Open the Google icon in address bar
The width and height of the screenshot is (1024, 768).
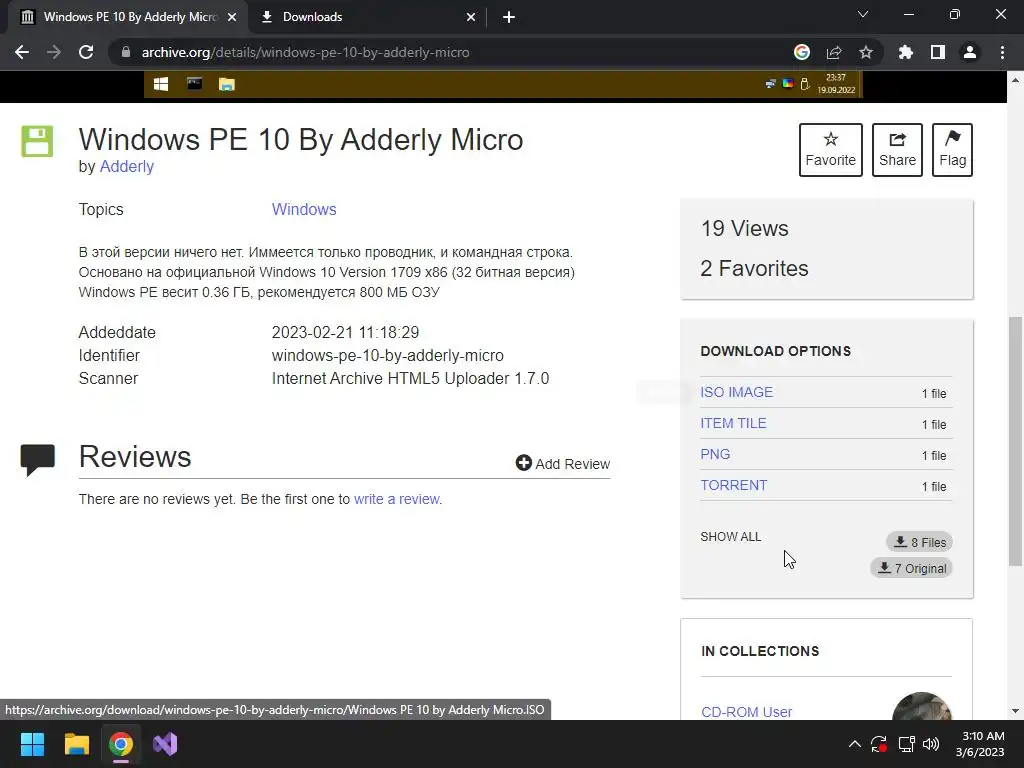(x=802, y=52)
